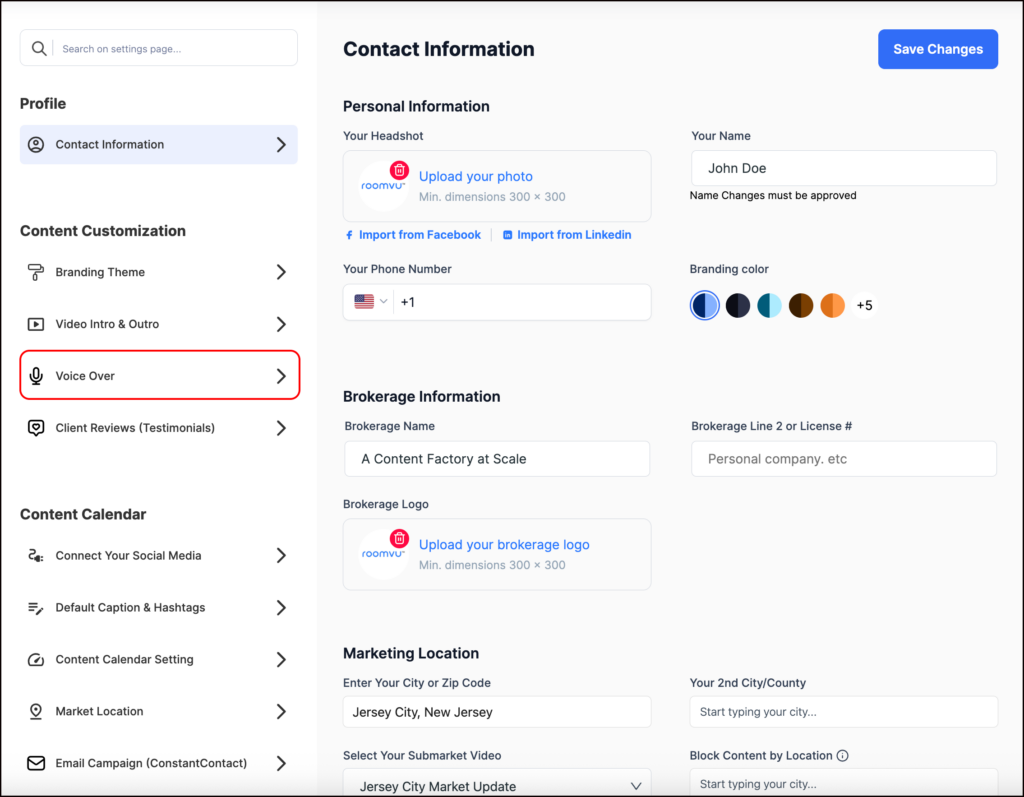Screen dimensions: 1024x797
Task: Click the microphone Voice Over icon
Action: tap(37, 376)
